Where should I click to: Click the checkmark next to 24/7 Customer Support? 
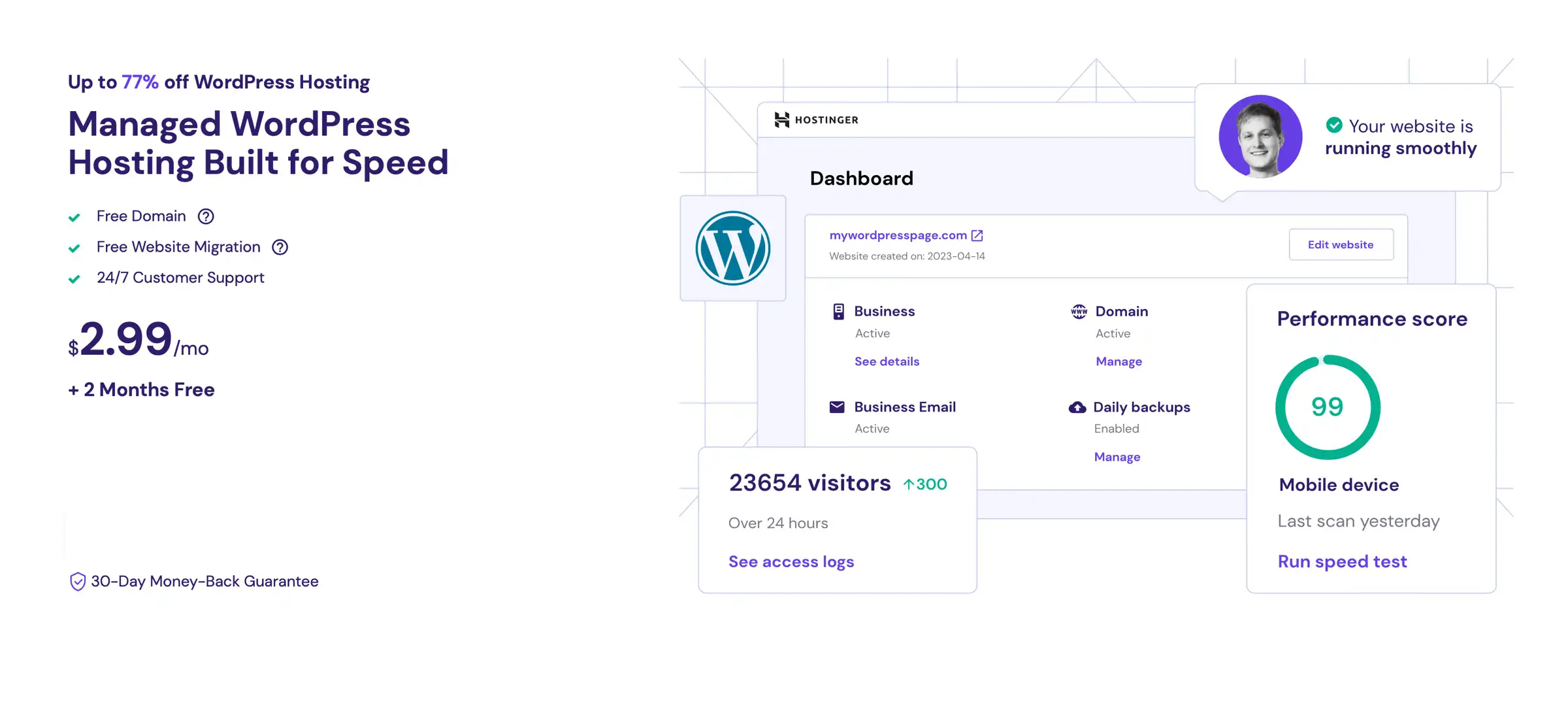coord(74,279)
